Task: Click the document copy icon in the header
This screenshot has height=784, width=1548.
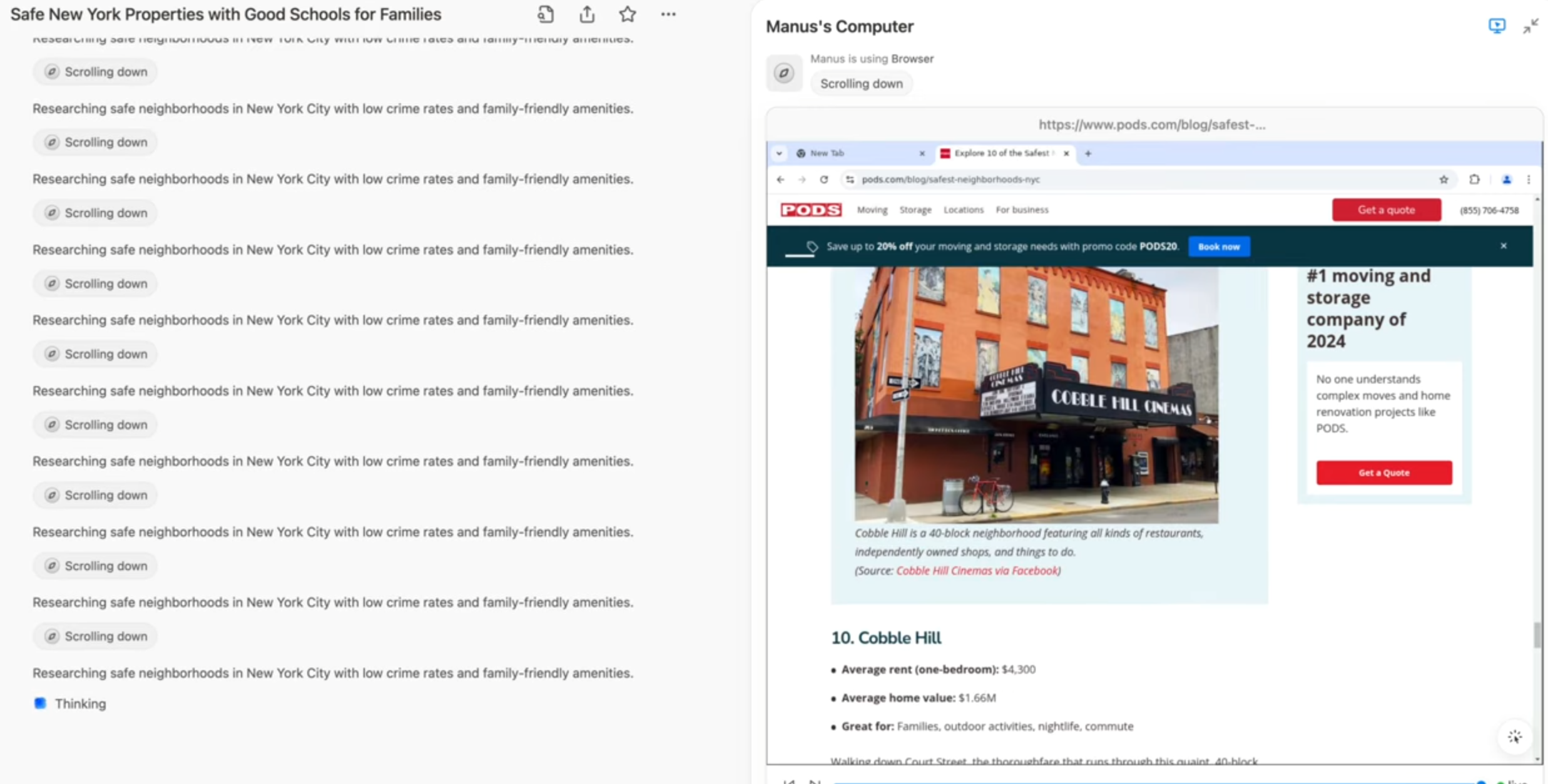Action: click(x=545, y=14)
